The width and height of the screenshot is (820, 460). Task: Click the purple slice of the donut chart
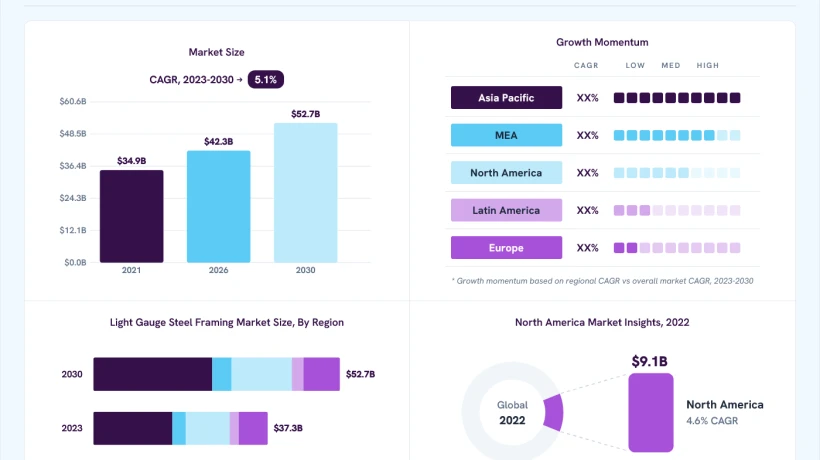554,412
